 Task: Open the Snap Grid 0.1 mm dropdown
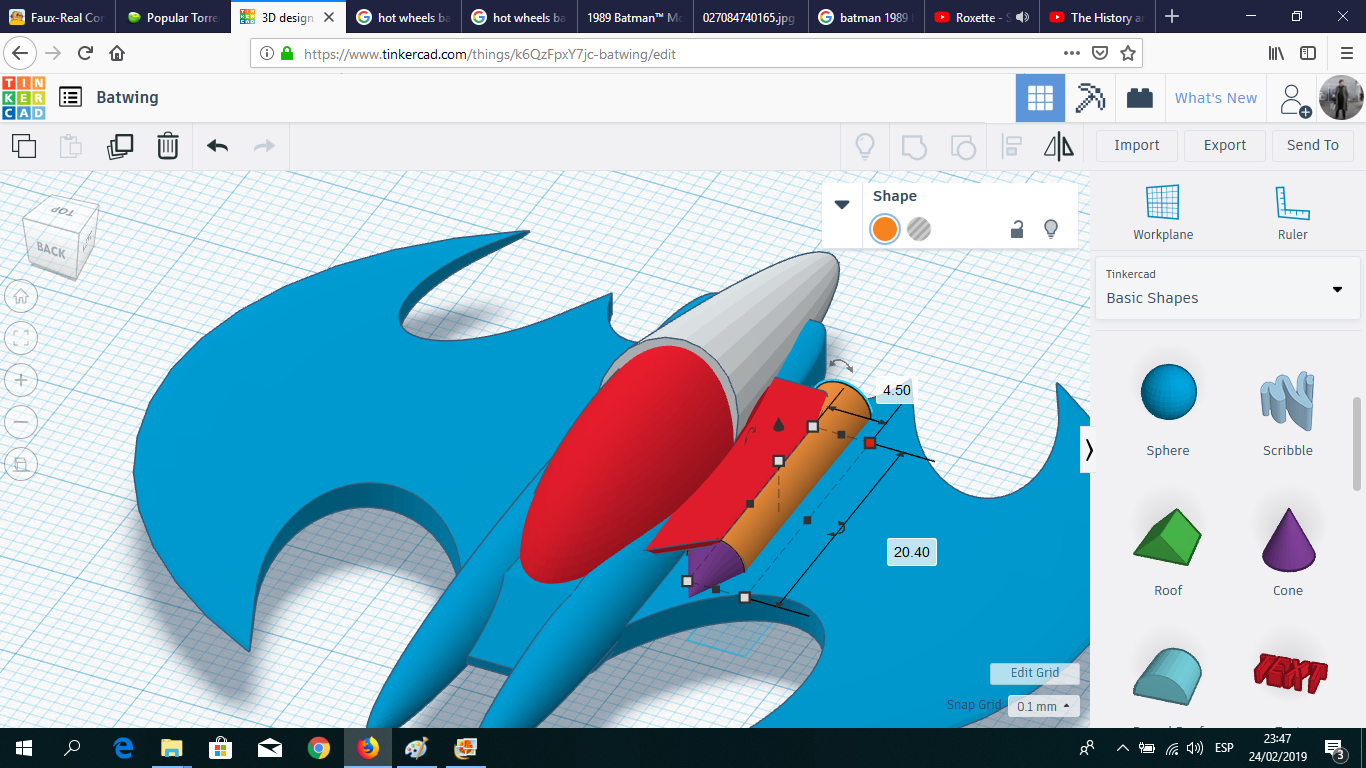pyautogui.click(x=1044, y=707)
